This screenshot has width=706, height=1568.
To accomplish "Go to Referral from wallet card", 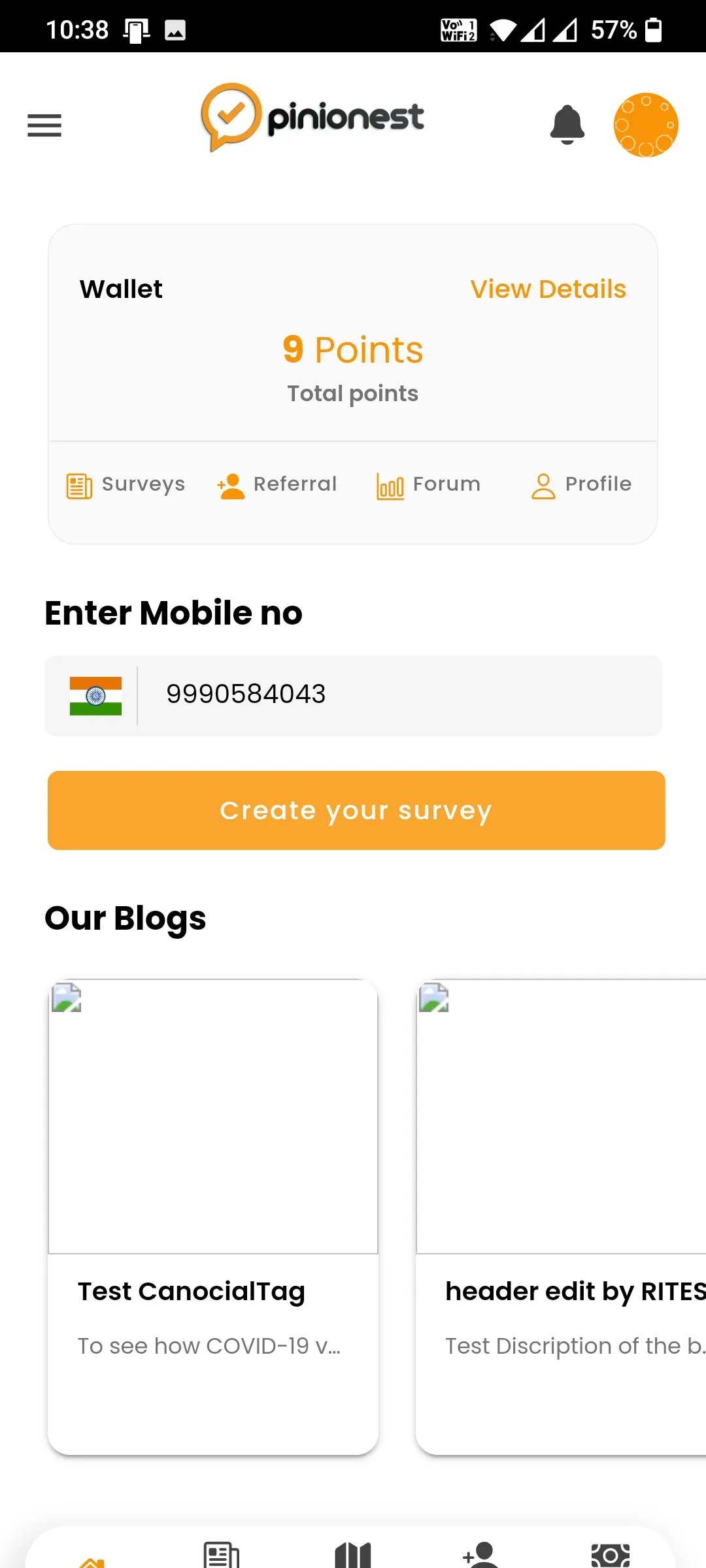I will coord(277,485).
